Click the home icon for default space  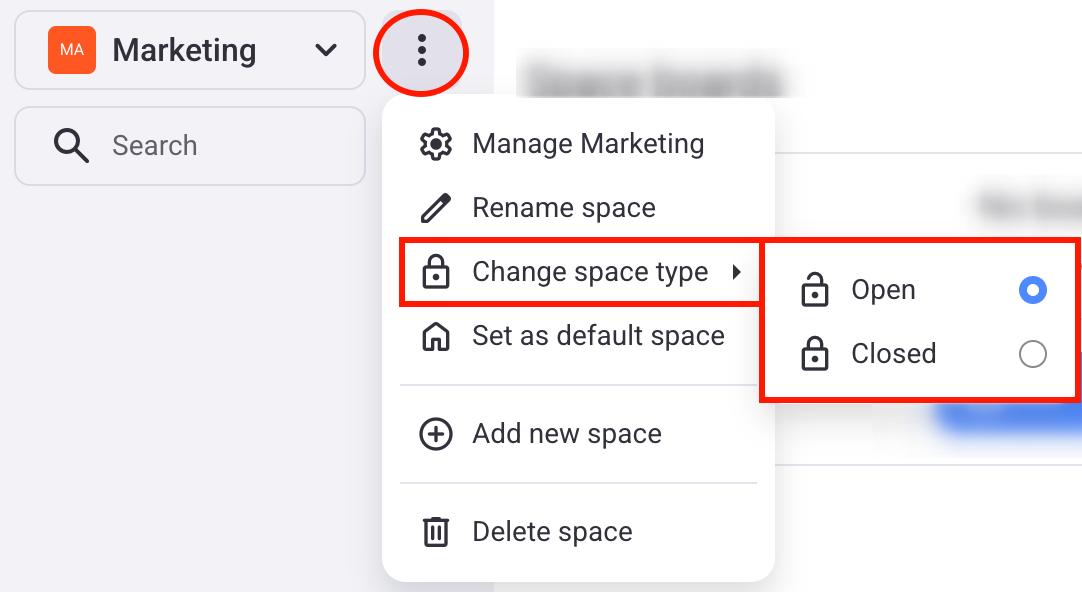[436, 336]
